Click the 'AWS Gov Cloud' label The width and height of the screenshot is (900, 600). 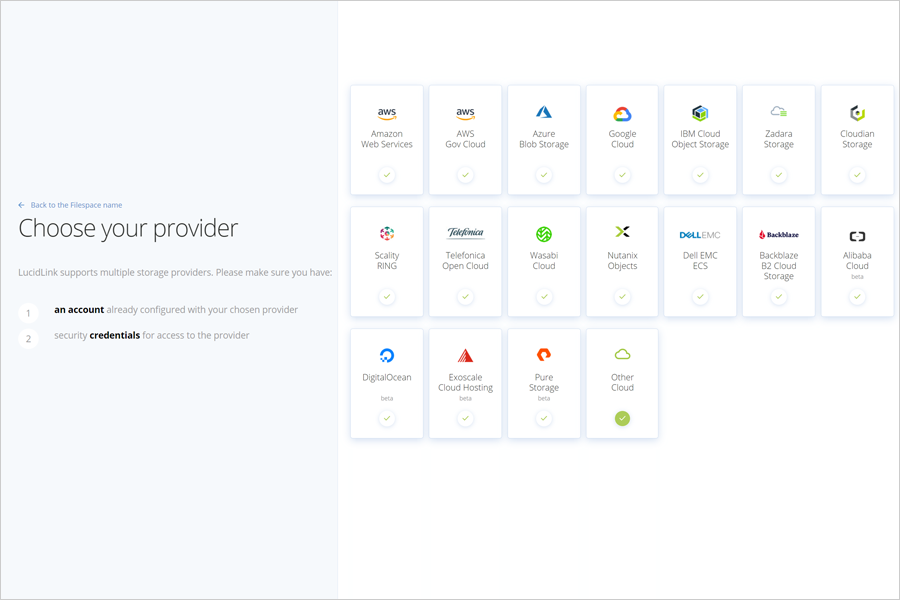(465, 139)
